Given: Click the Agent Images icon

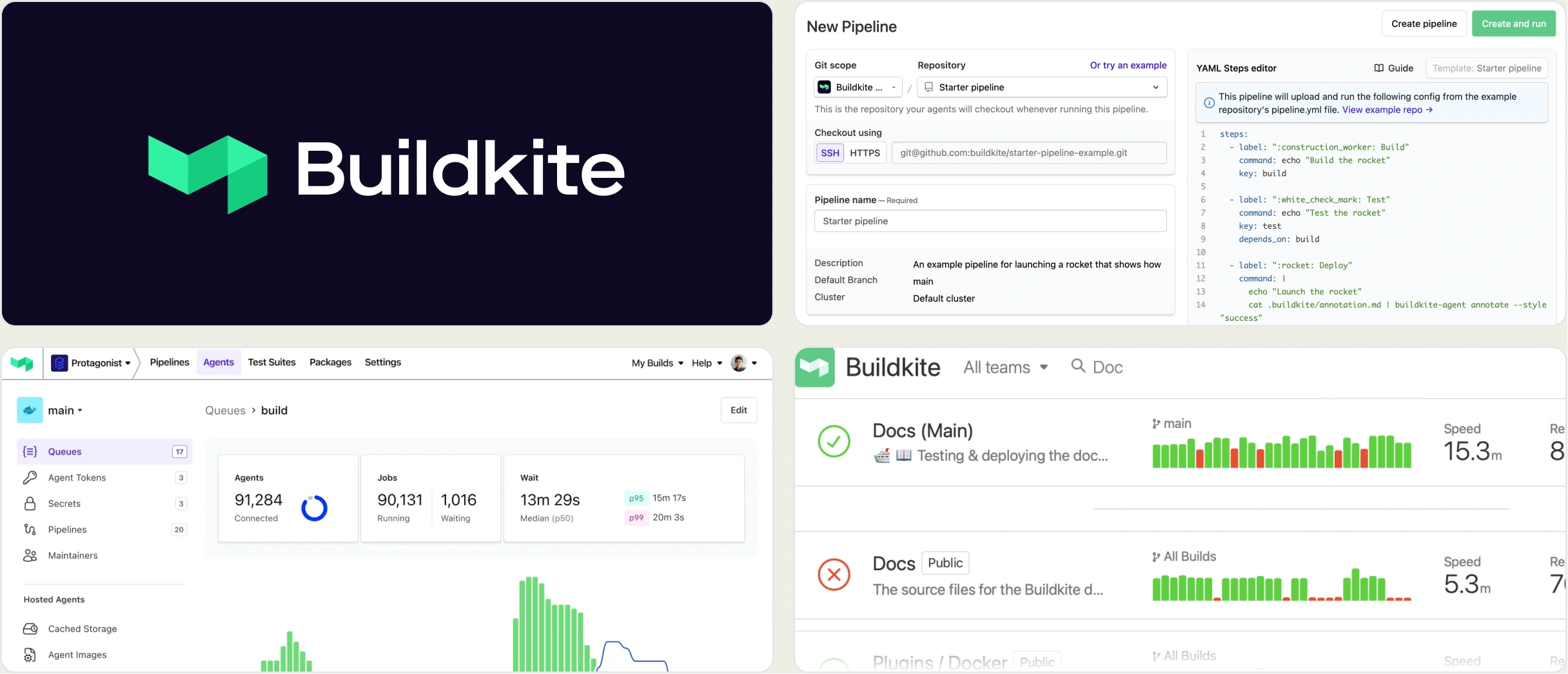Looking at the screenshot, I should coord(30,655).
